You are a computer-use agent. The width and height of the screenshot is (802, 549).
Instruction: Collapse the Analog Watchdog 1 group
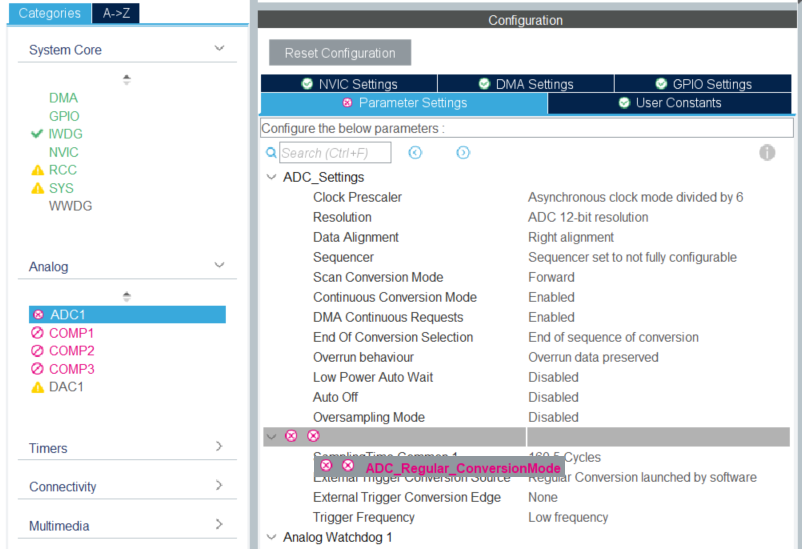pos(271,537)
